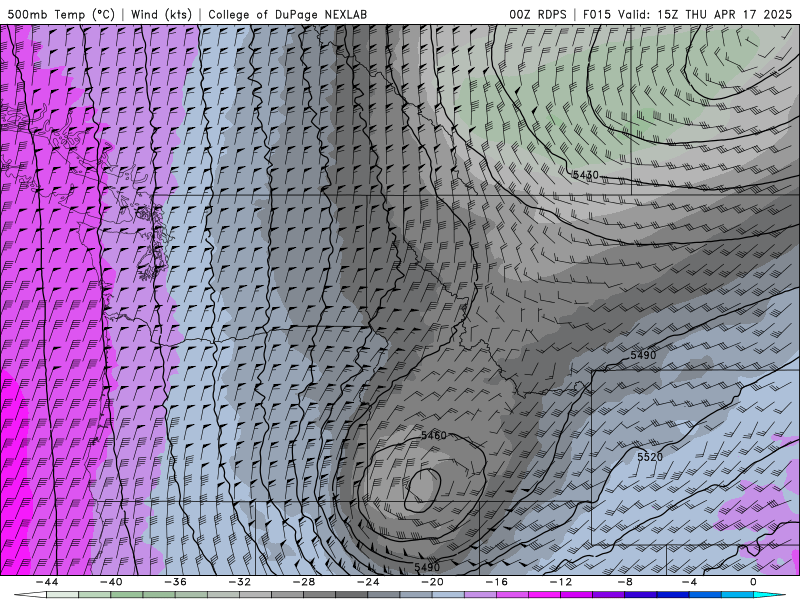The image size is (800, 600).
Task: Click the -16 colorbar tick label
Action: [x=497, y=582]
